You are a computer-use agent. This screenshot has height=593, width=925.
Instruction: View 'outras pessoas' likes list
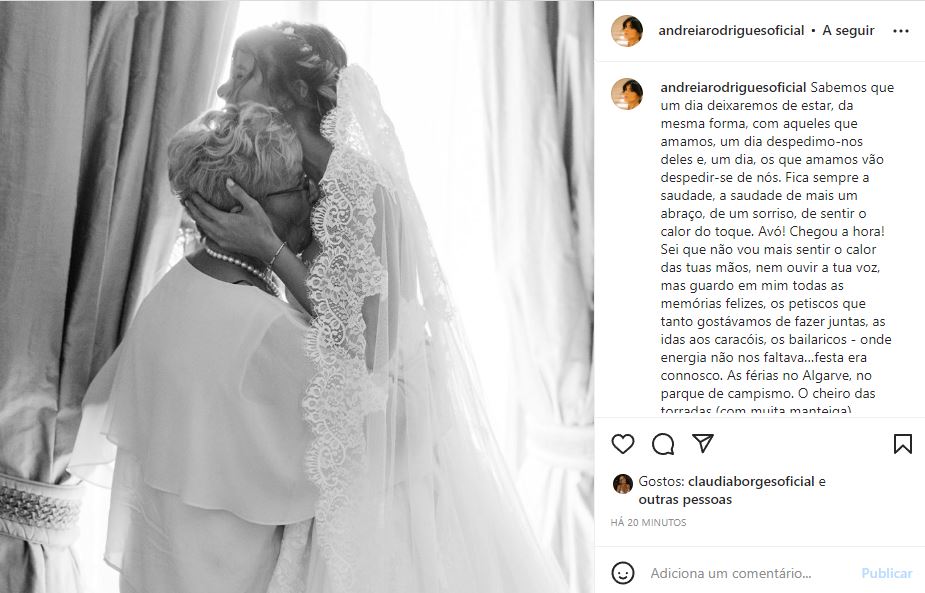(x=685, y=500)
